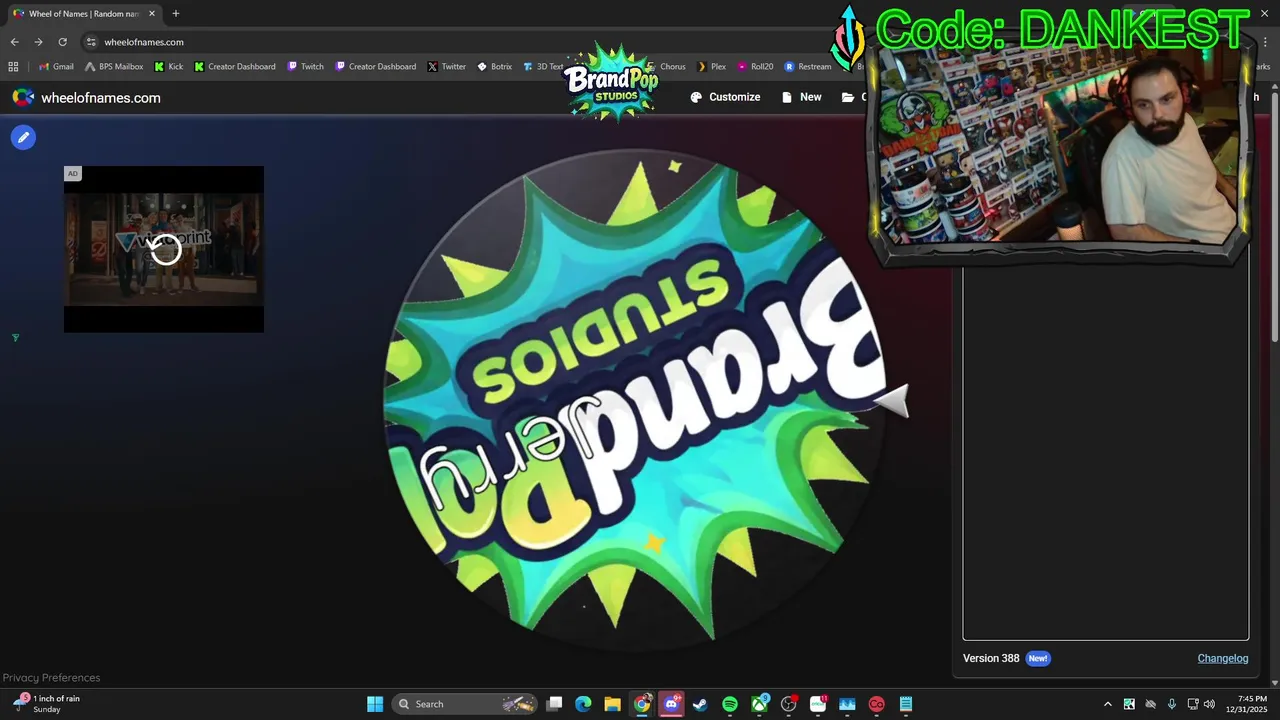Image resolution: width=1280 pixels, height=720 pixels.
Task: Switch to Chrome in taskbar
Action: coord(642,704)
